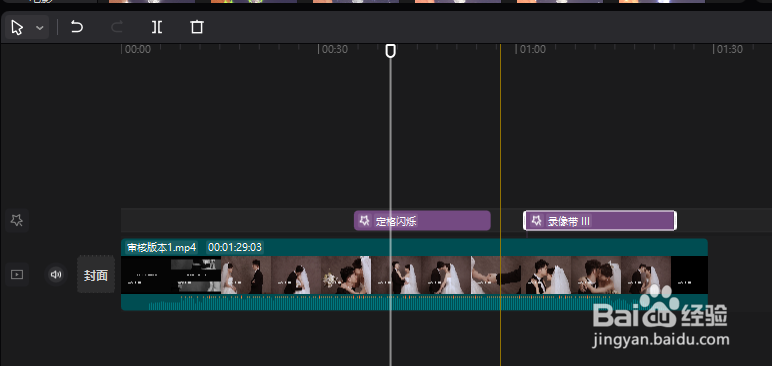Screen dimensions: 772x366
Task: Click the 00:30 mark on ruler
Action: 334,50
